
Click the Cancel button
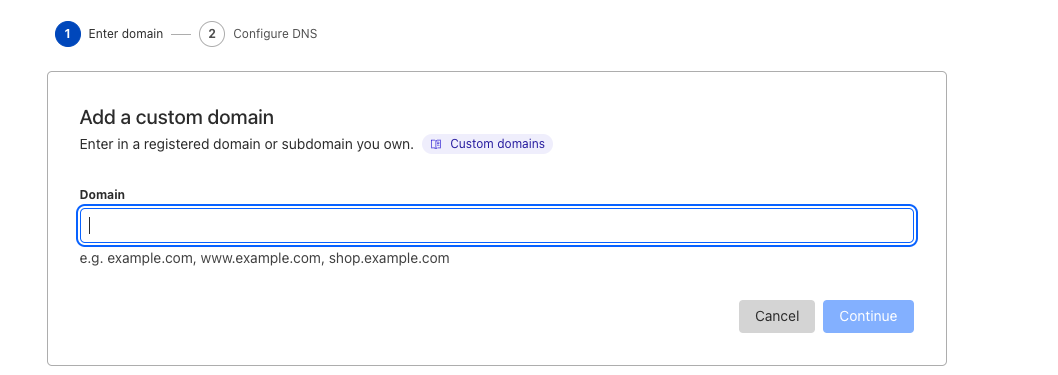(x=777, y=316)
